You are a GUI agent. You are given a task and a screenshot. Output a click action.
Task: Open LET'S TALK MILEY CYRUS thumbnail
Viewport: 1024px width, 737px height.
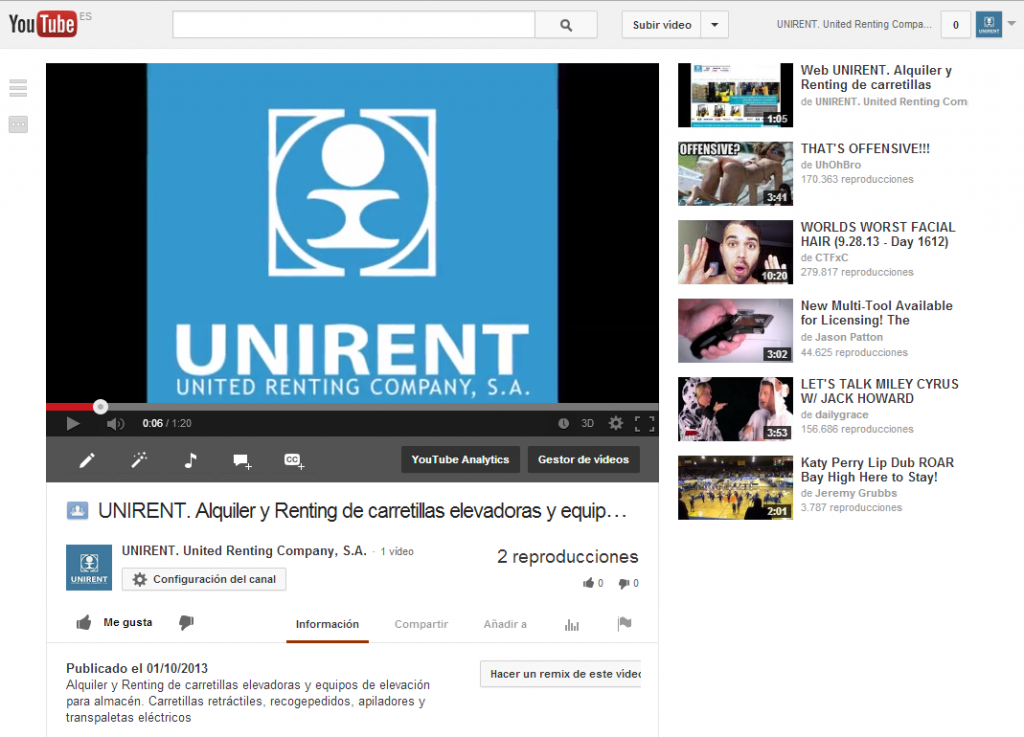735,409
